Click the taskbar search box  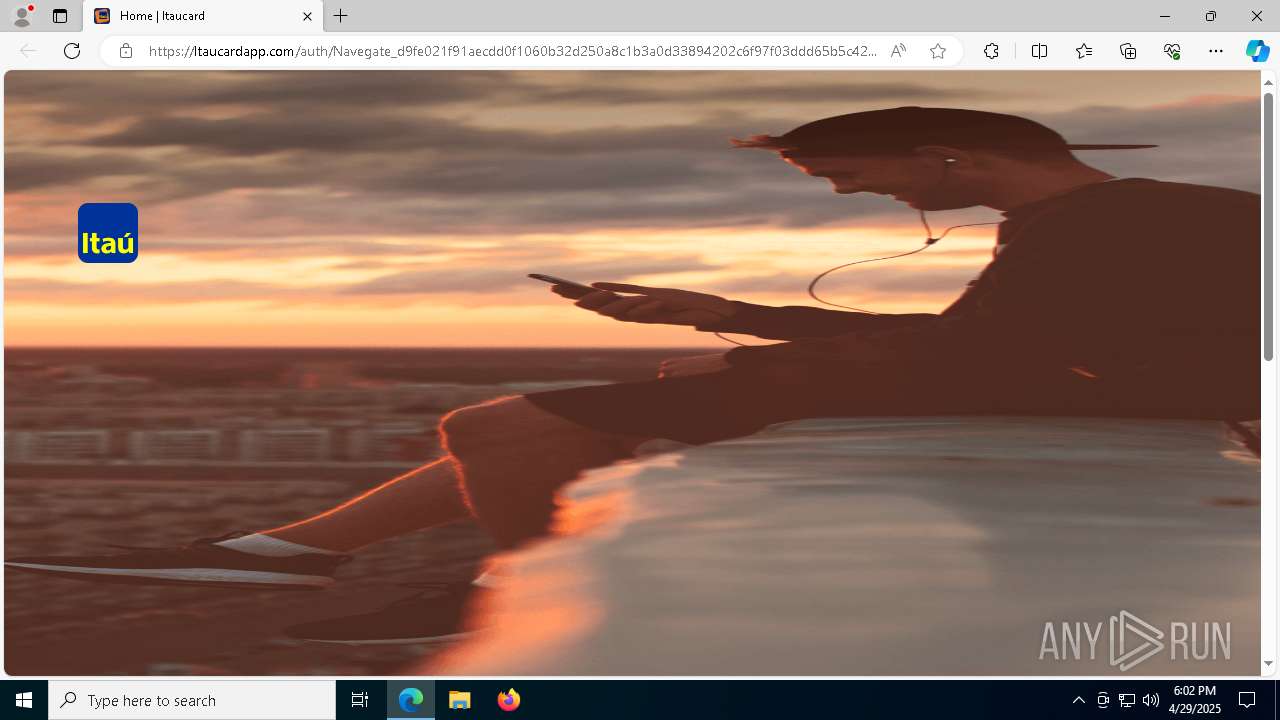click(192, 700)
